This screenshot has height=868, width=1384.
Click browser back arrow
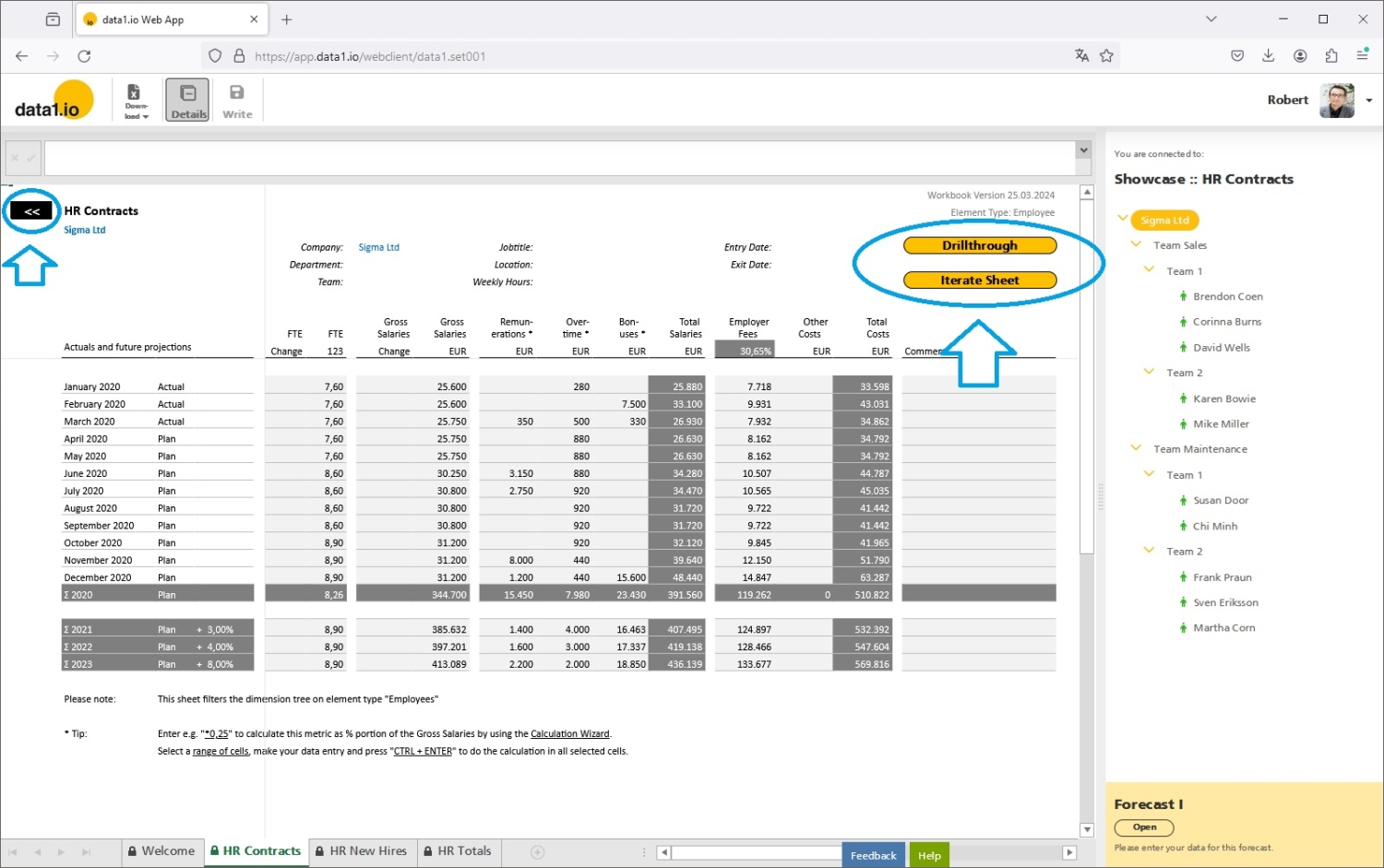[x=22, y=56]
